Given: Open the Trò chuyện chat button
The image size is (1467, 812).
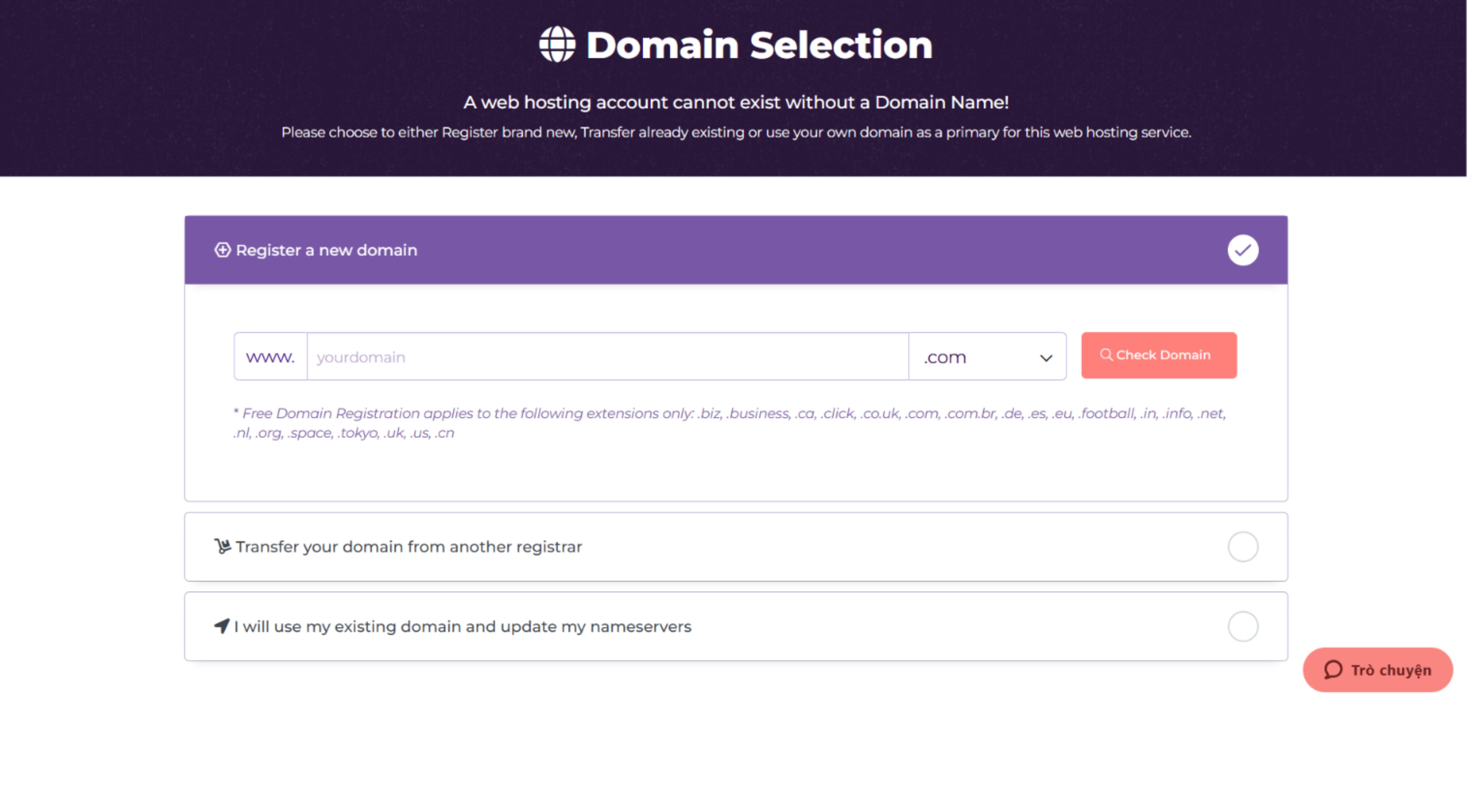Looking at the screenshot, I should [x=1378, y=670].
